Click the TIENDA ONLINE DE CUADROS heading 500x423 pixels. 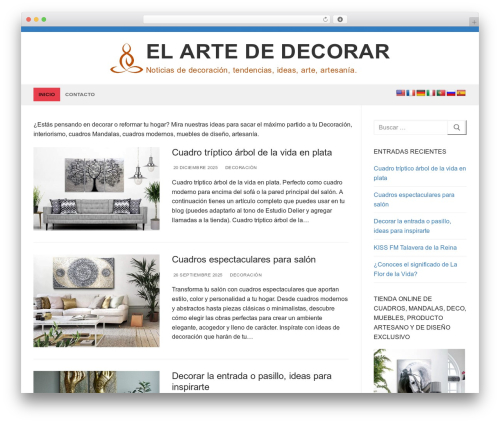pos(420,318)
